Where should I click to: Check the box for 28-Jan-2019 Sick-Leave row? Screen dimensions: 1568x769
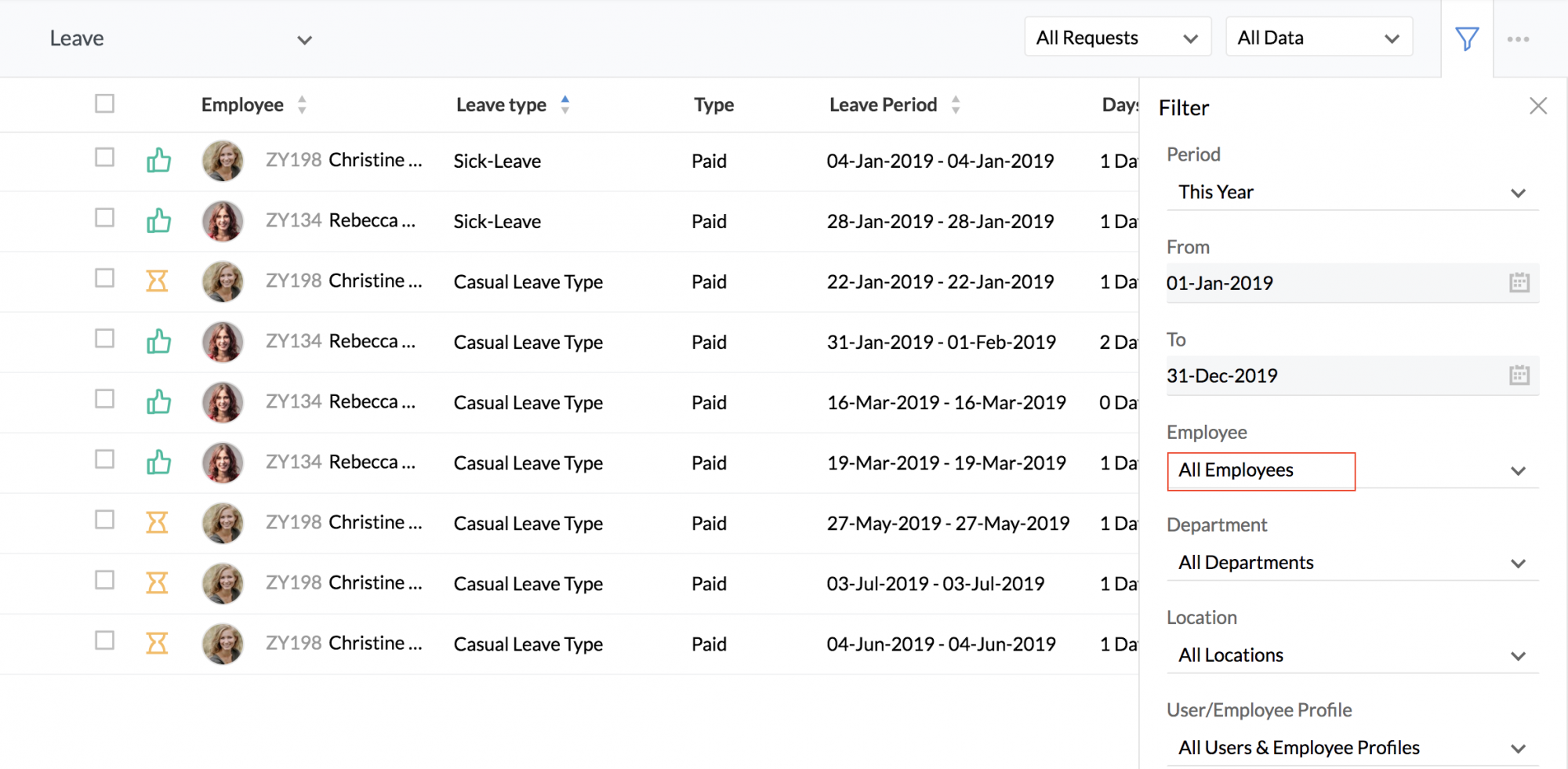[x=104, y=218]
